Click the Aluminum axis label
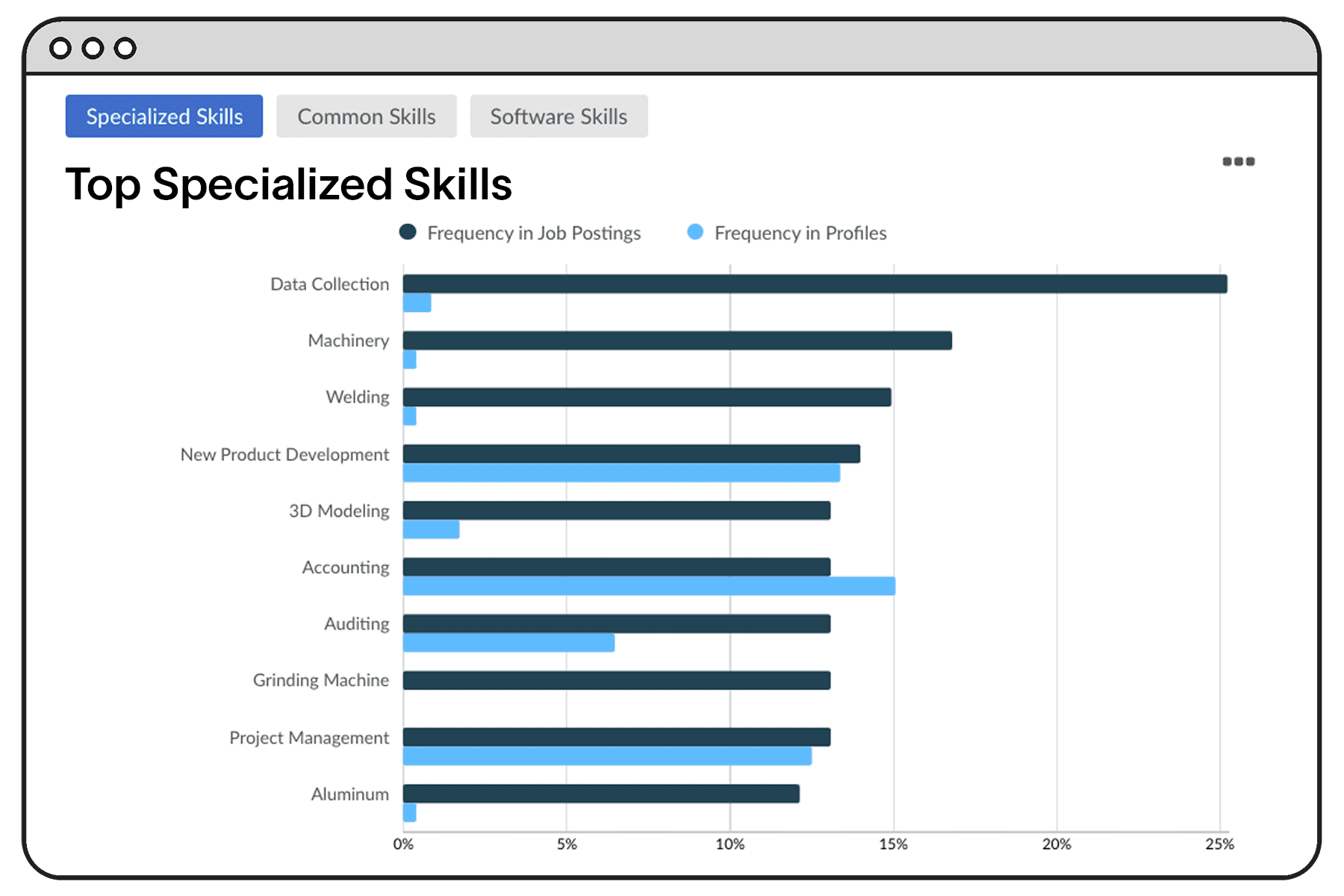 [x=350, y=794]
